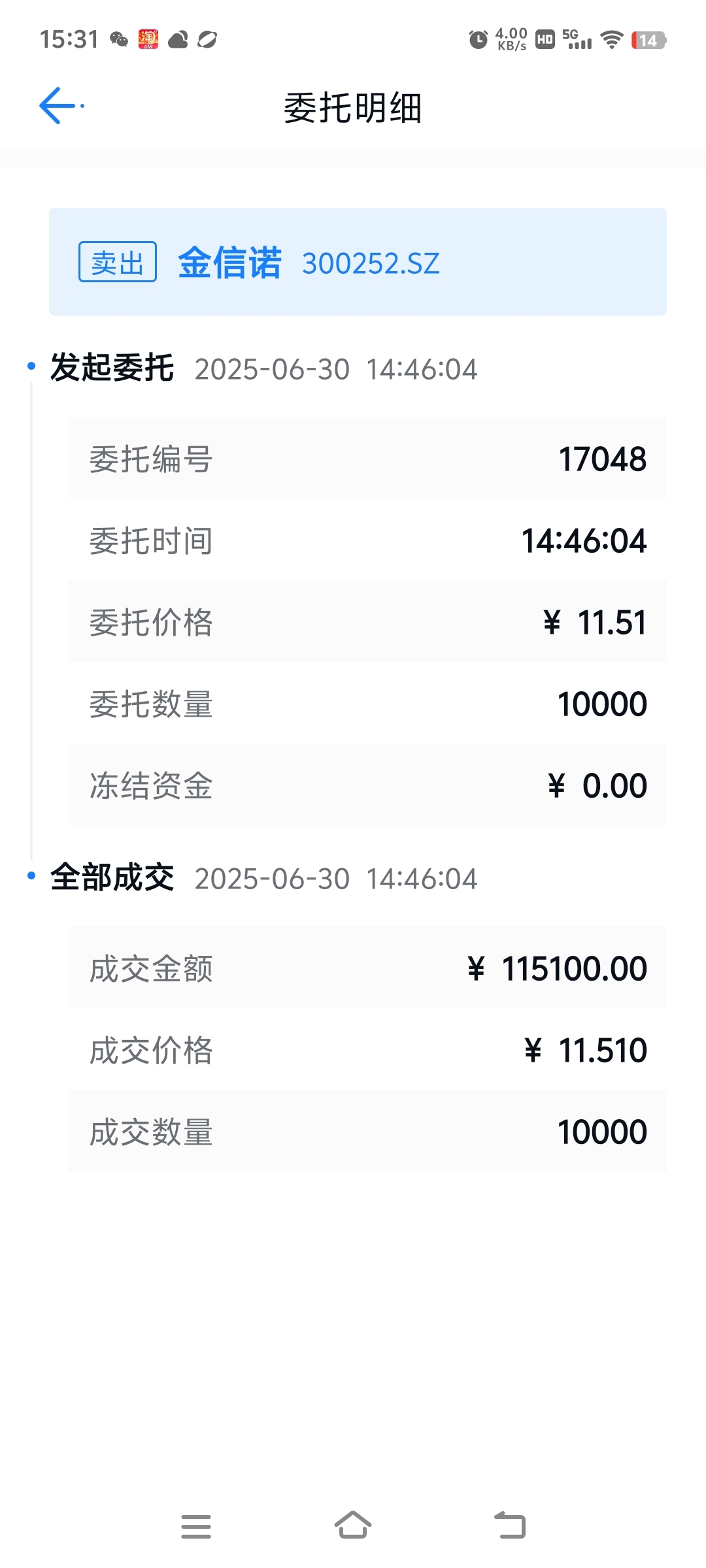
Task: Tap the cloud weather notification icon
Action: click(x=178, y=40)
